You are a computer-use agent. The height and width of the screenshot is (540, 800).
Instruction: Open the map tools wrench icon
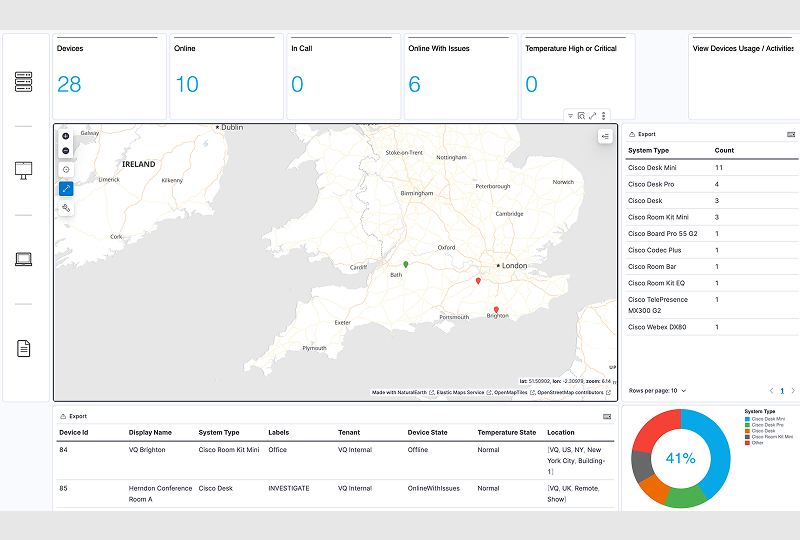pyautogui.click(x=66, y=208)
